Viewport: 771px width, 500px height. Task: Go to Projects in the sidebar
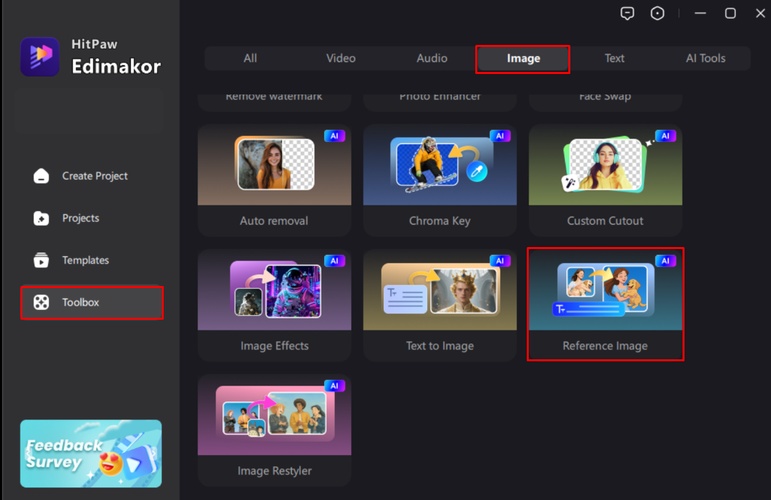point(80,218)
